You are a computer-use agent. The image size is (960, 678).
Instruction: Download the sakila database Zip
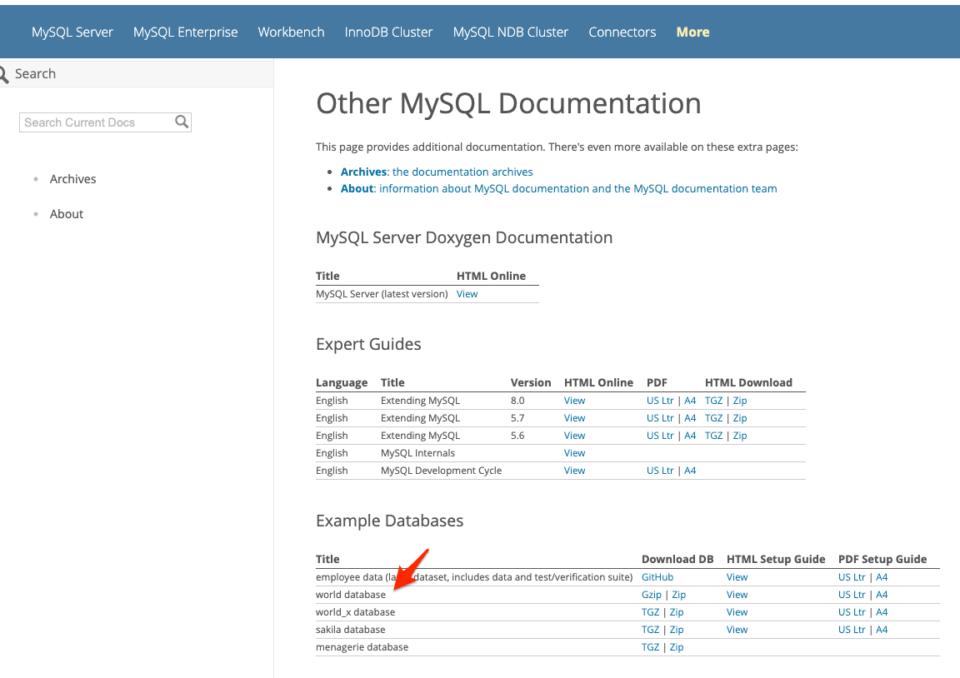click(x=677, y=630)
